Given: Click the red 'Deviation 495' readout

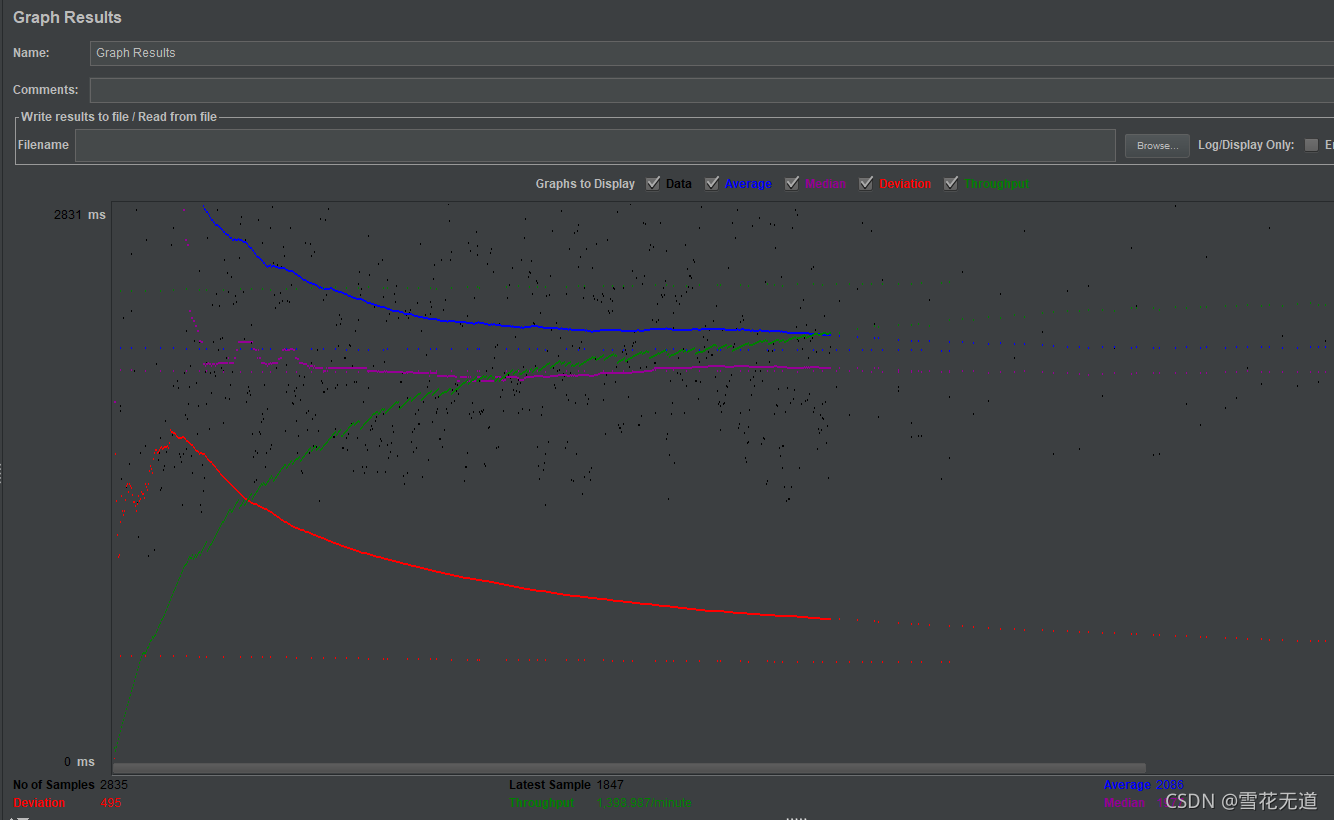Looking at the screenshot, I should pyautogui.click(x=67, y=803).
